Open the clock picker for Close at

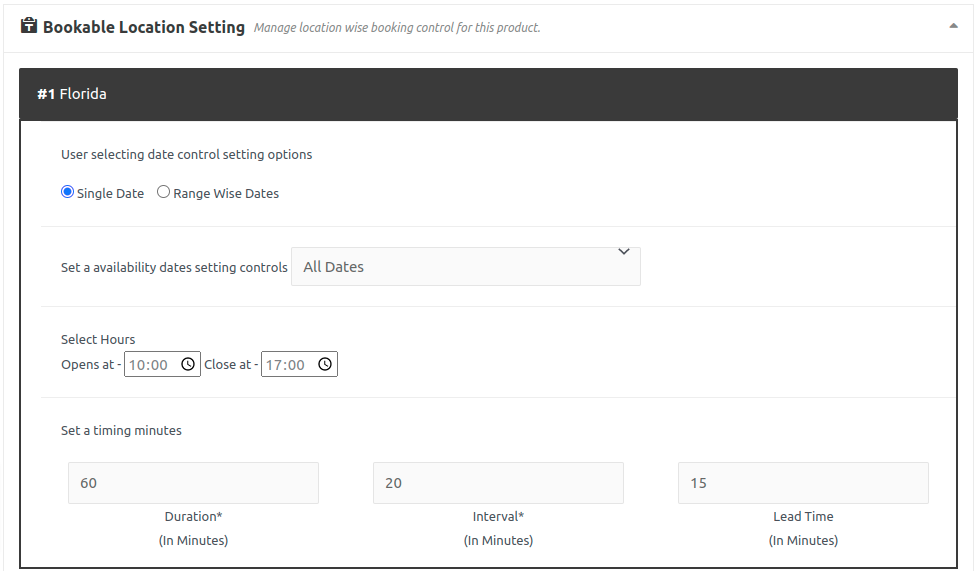325,365
